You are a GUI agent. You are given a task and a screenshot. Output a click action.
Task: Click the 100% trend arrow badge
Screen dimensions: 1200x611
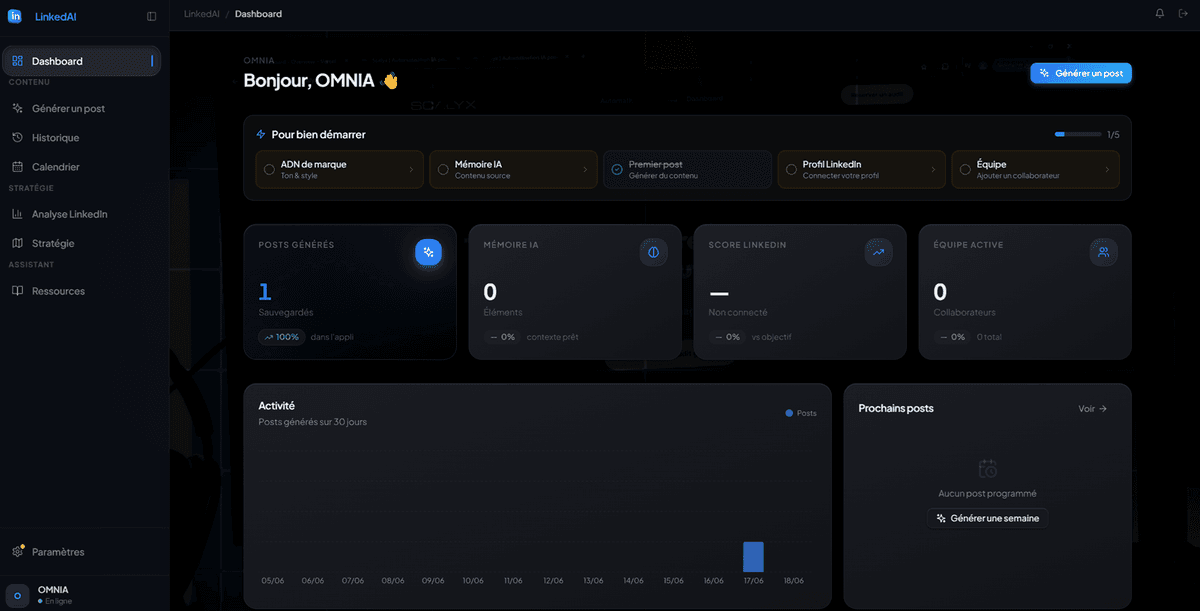[x=282, y=337]
